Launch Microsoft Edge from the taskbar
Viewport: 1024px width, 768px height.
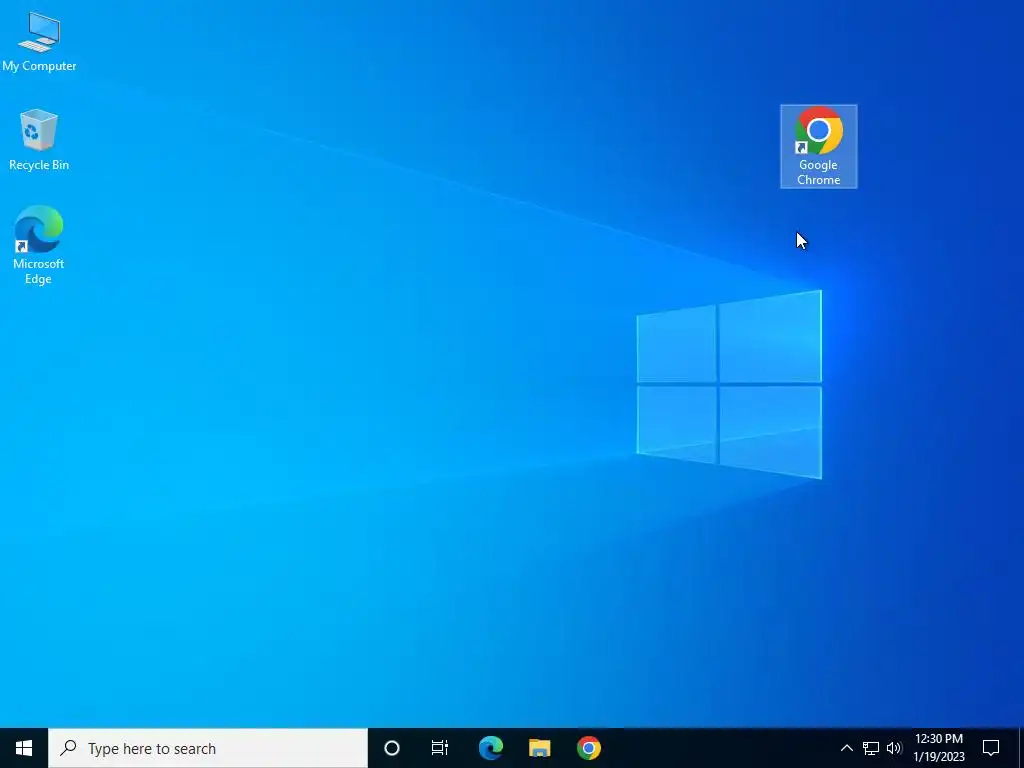coord(490,748)
